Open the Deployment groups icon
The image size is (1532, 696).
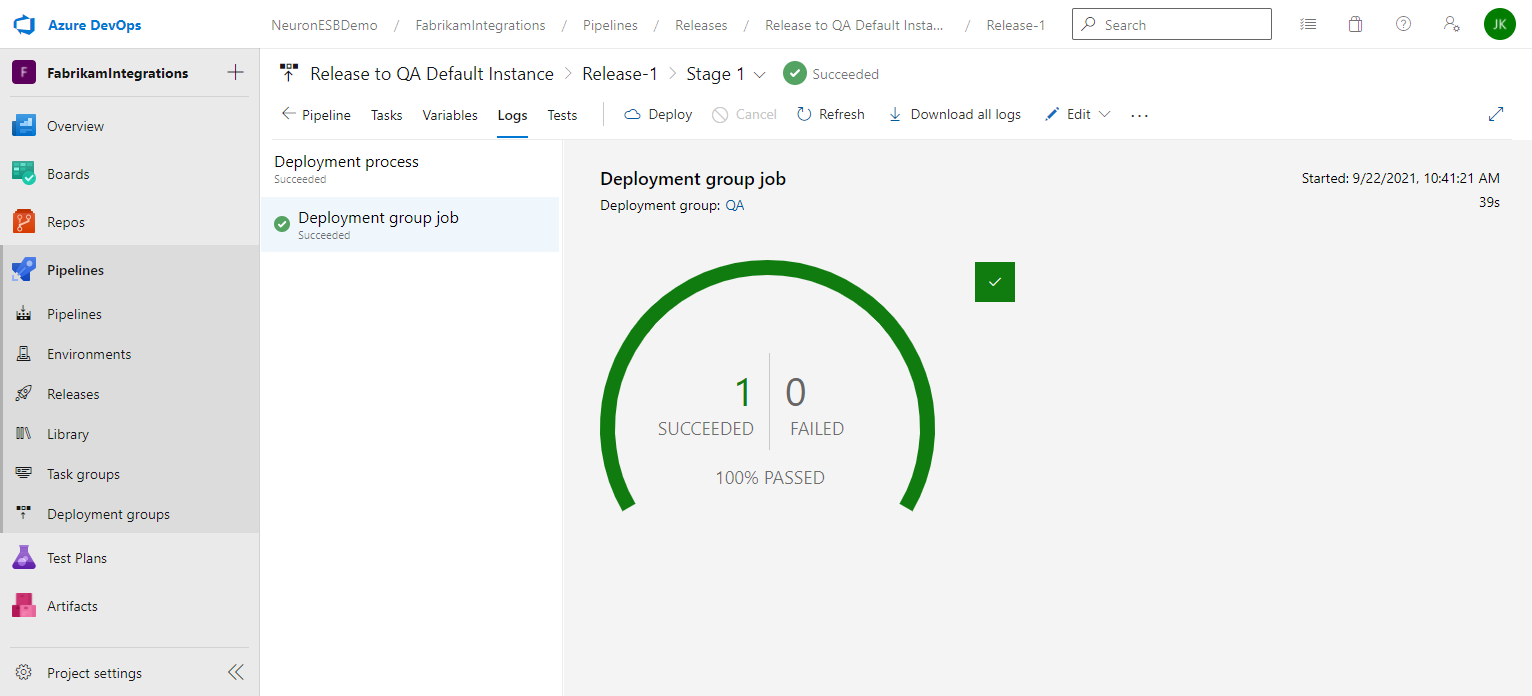(x=24, y=514)
